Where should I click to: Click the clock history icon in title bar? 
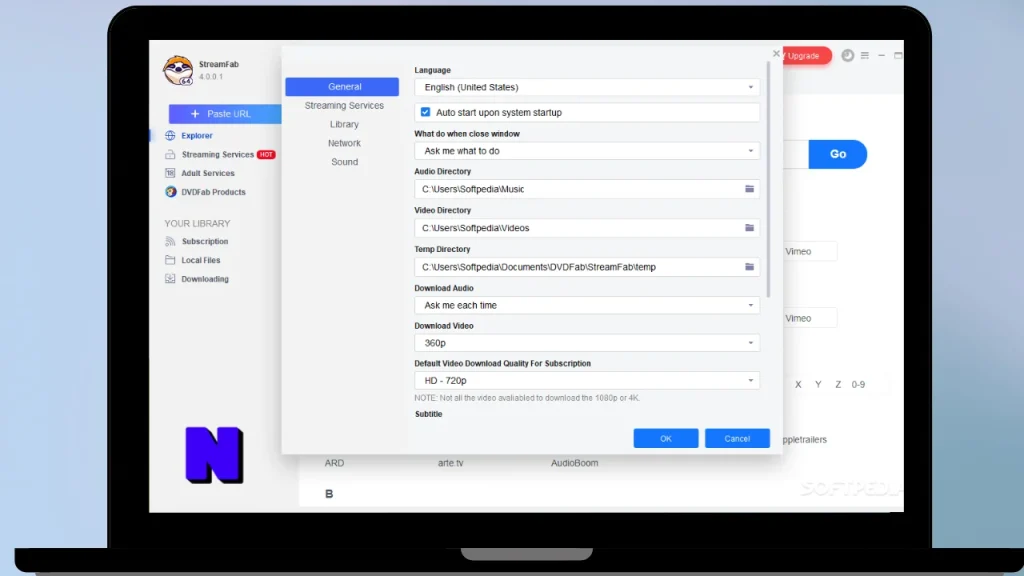pyautogui.click(x=847, y=56)
